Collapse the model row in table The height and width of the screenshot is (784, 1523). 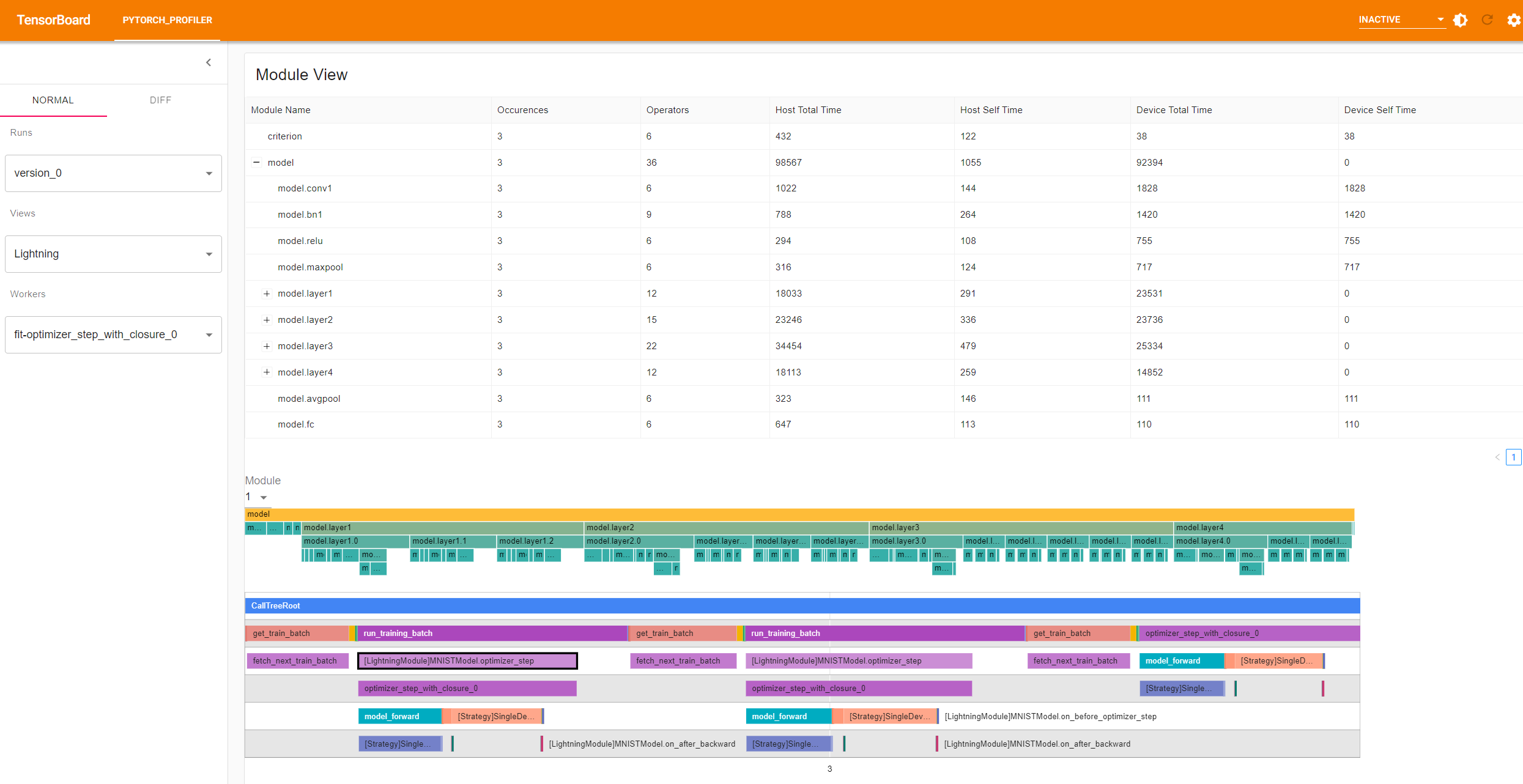(256, 163)
